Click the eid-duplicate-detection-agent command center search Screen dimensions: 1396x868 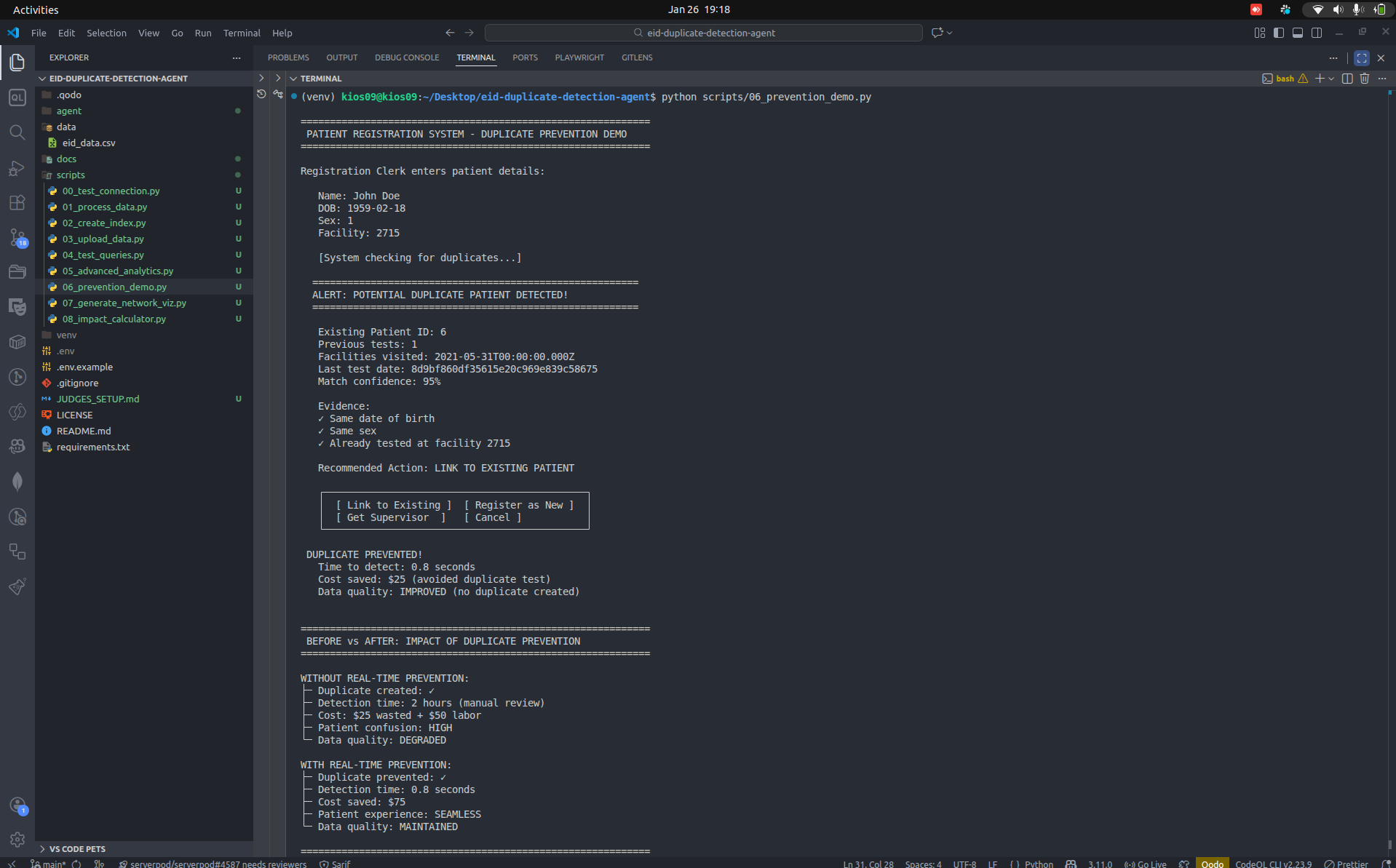pos(704,33)
